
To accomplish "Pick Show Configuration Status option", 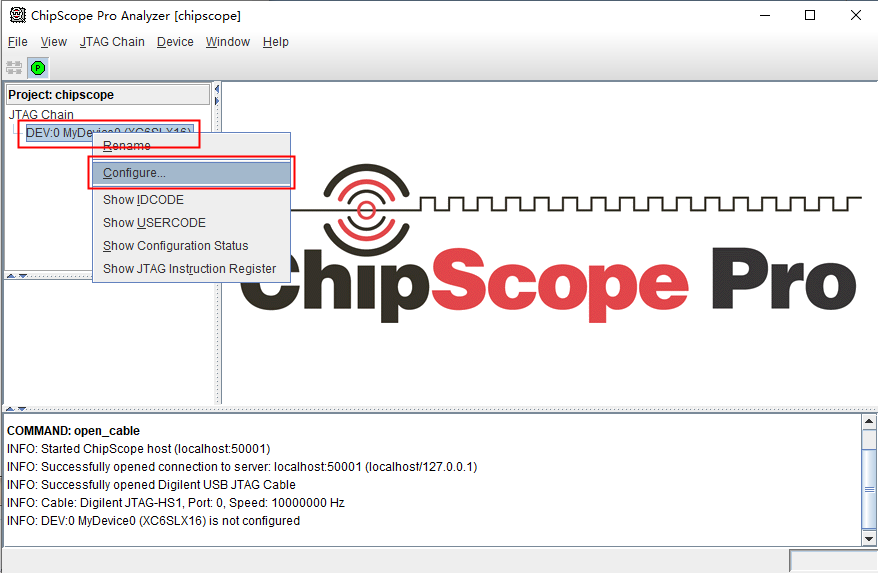I will 175,246.
